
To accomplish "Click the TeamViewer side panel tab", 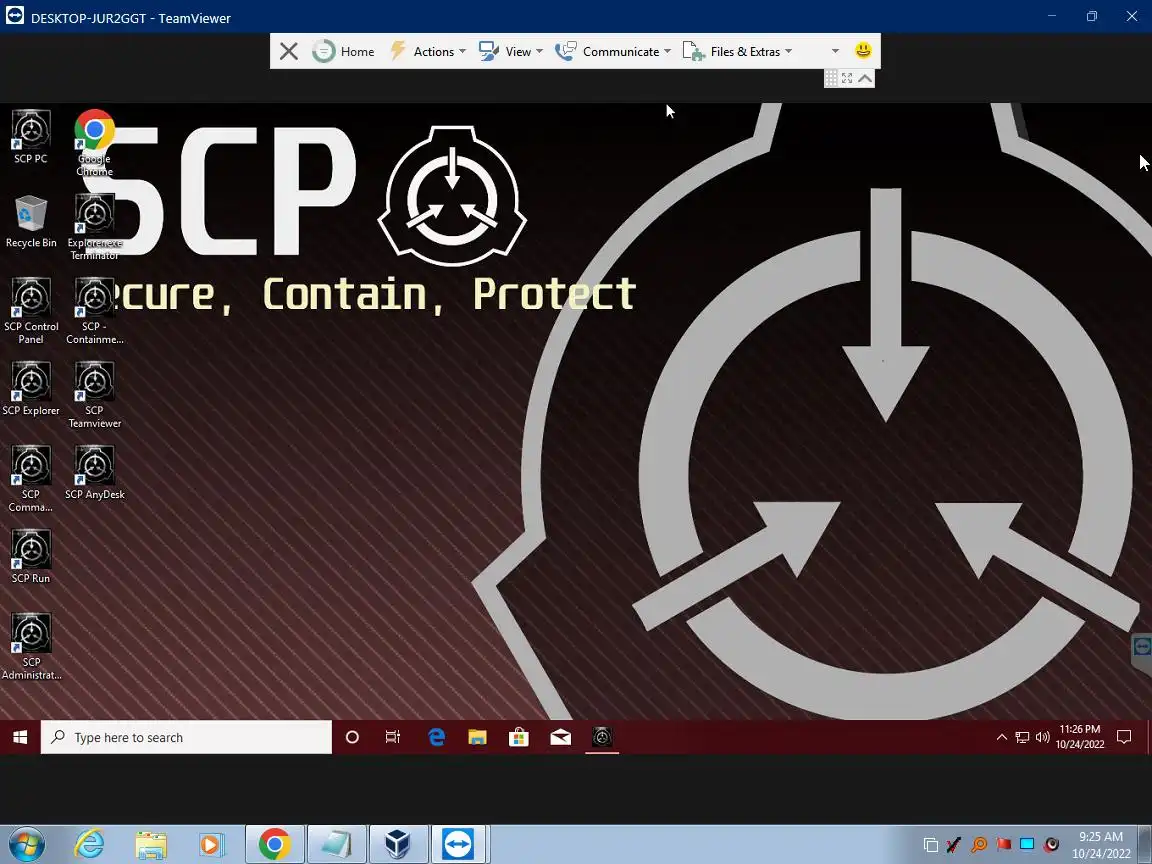I will (1142, 647).
